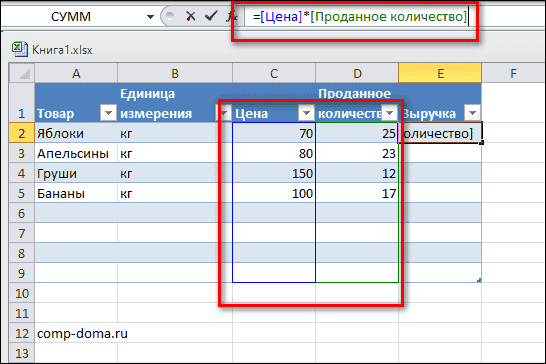Select the price cell with 80
546x364 pixels.
(274, 153)
